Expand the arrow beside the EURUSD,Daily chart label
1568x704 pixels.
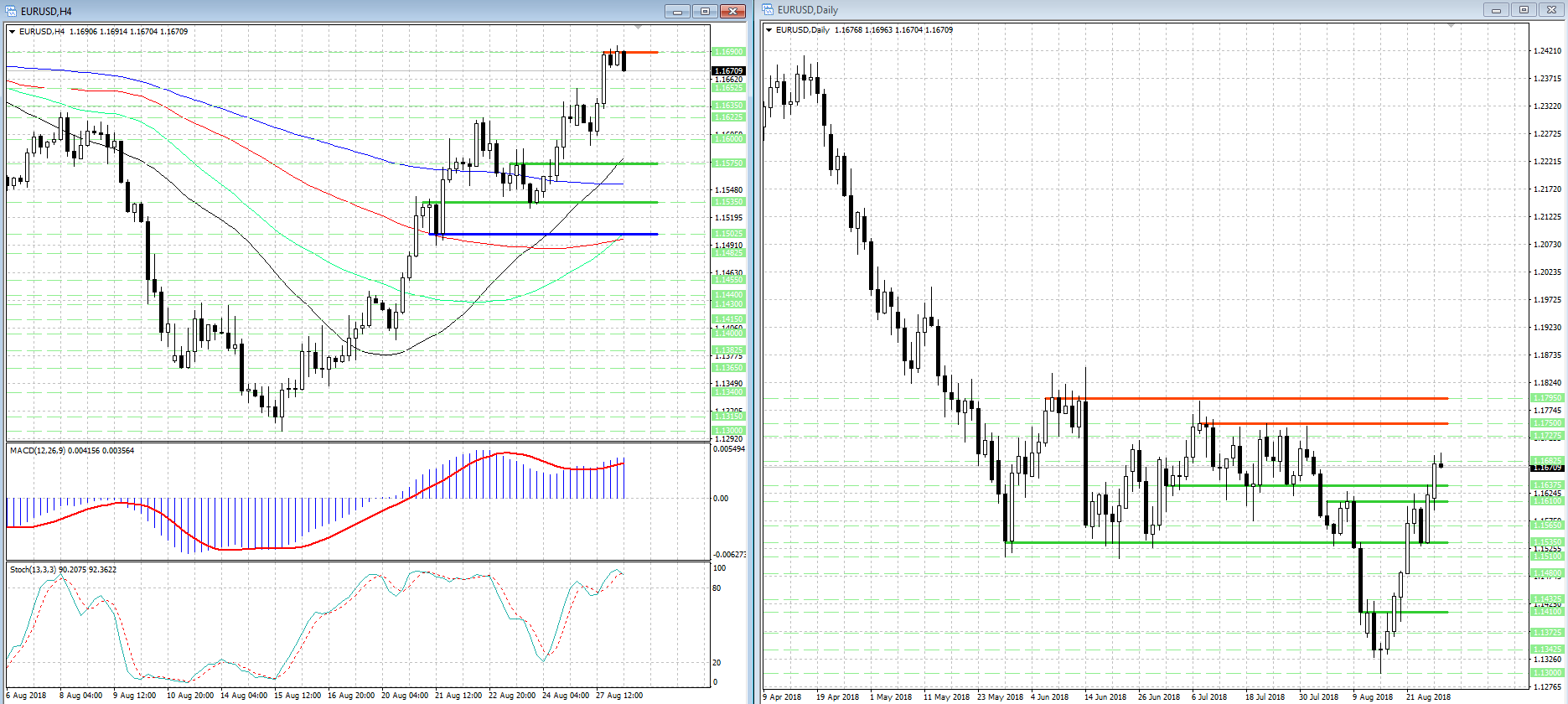(x=769, y=30)
